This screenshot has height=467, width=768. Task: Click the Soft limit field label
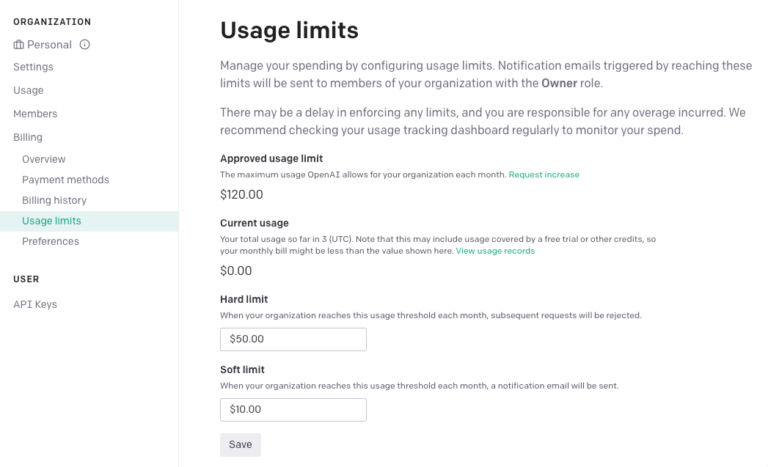tap(241, 369)
